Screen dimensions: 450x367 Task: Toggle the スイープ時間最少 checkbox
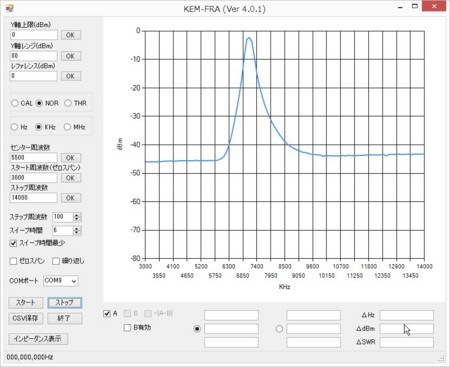13,243
